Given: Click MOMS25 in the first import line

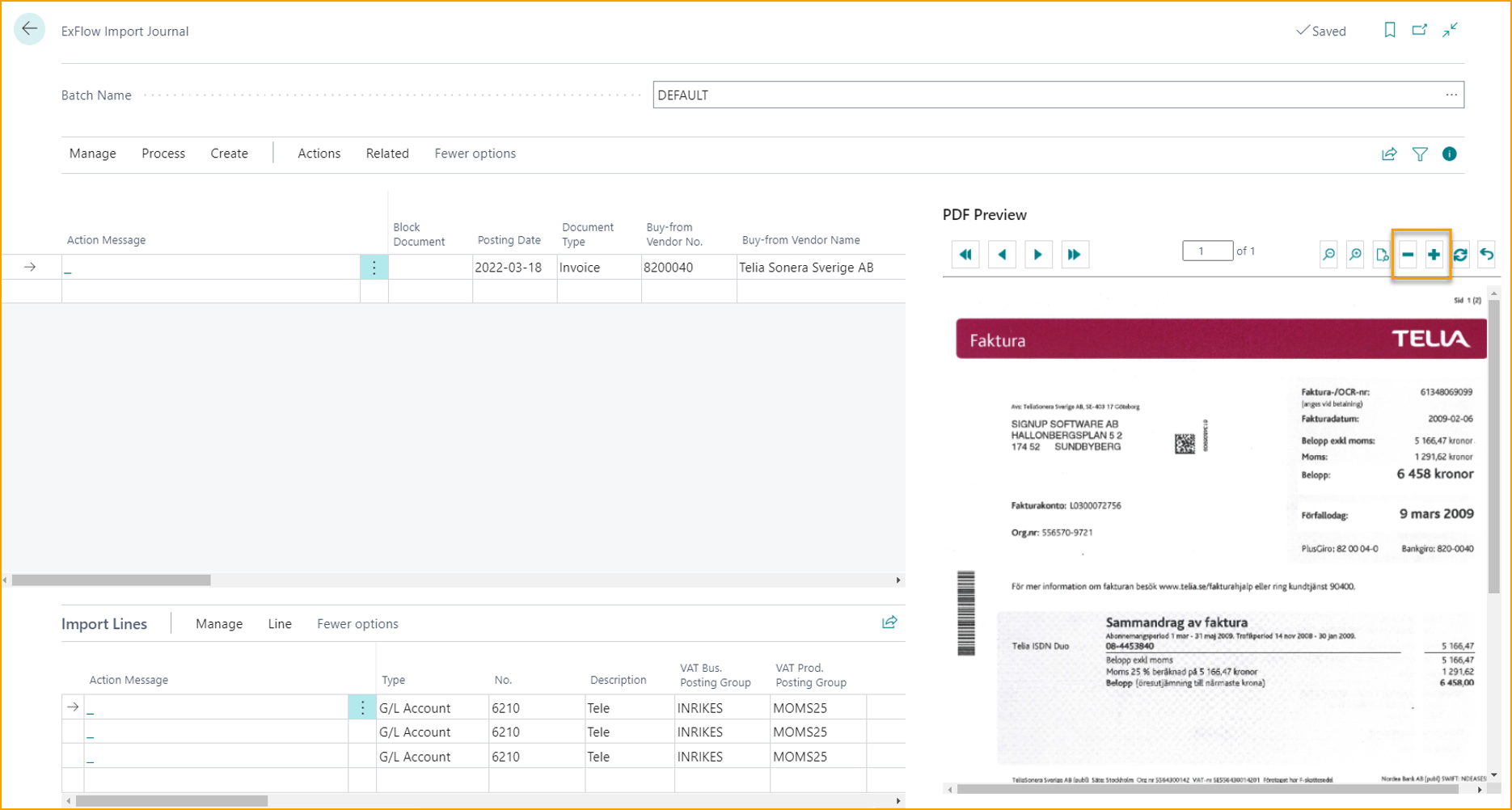Looking at the screenshot, I should tap(818, 708).
